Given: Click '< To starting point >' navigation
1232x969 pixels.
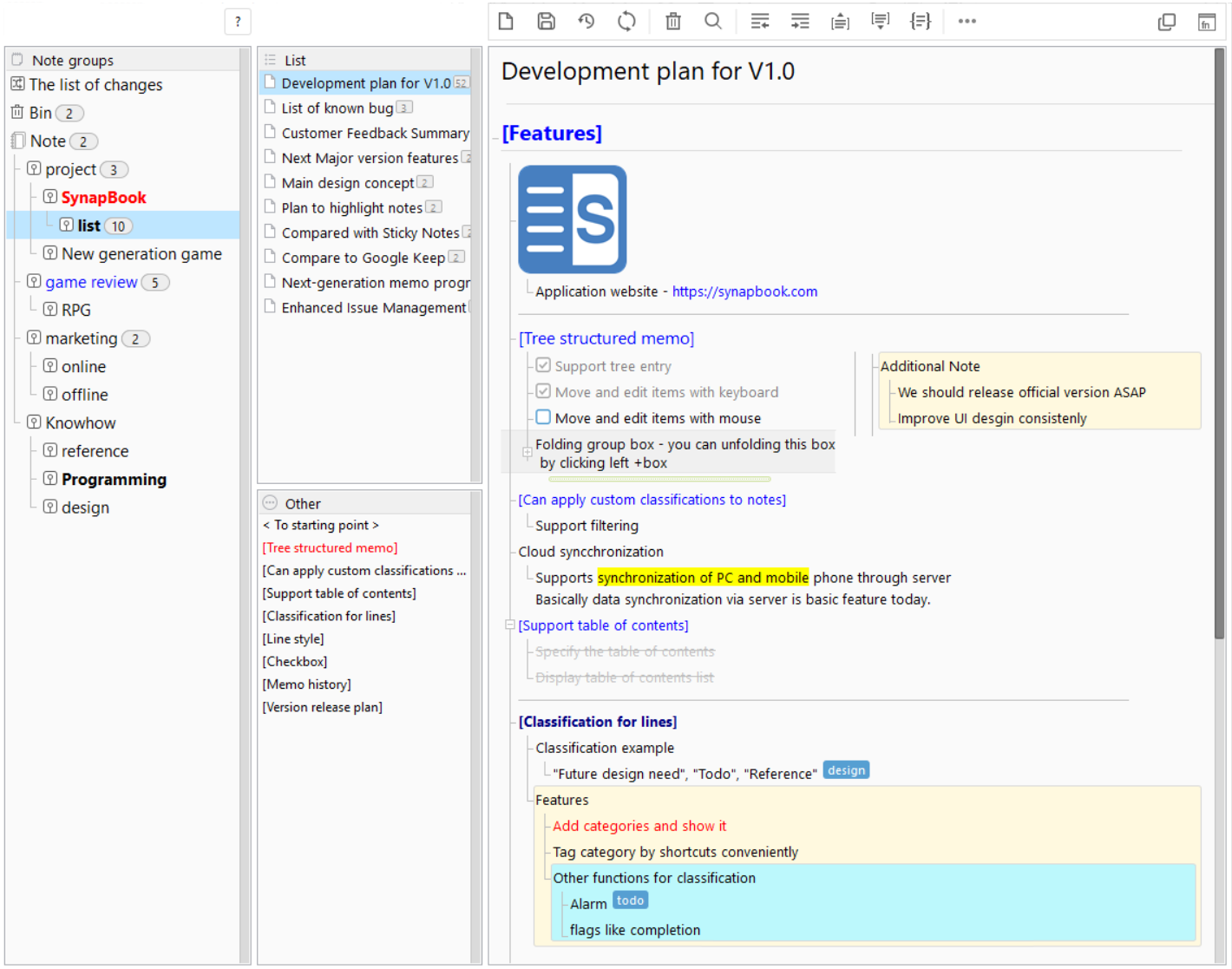Looking at the screenshot, I should coord(321,526).
